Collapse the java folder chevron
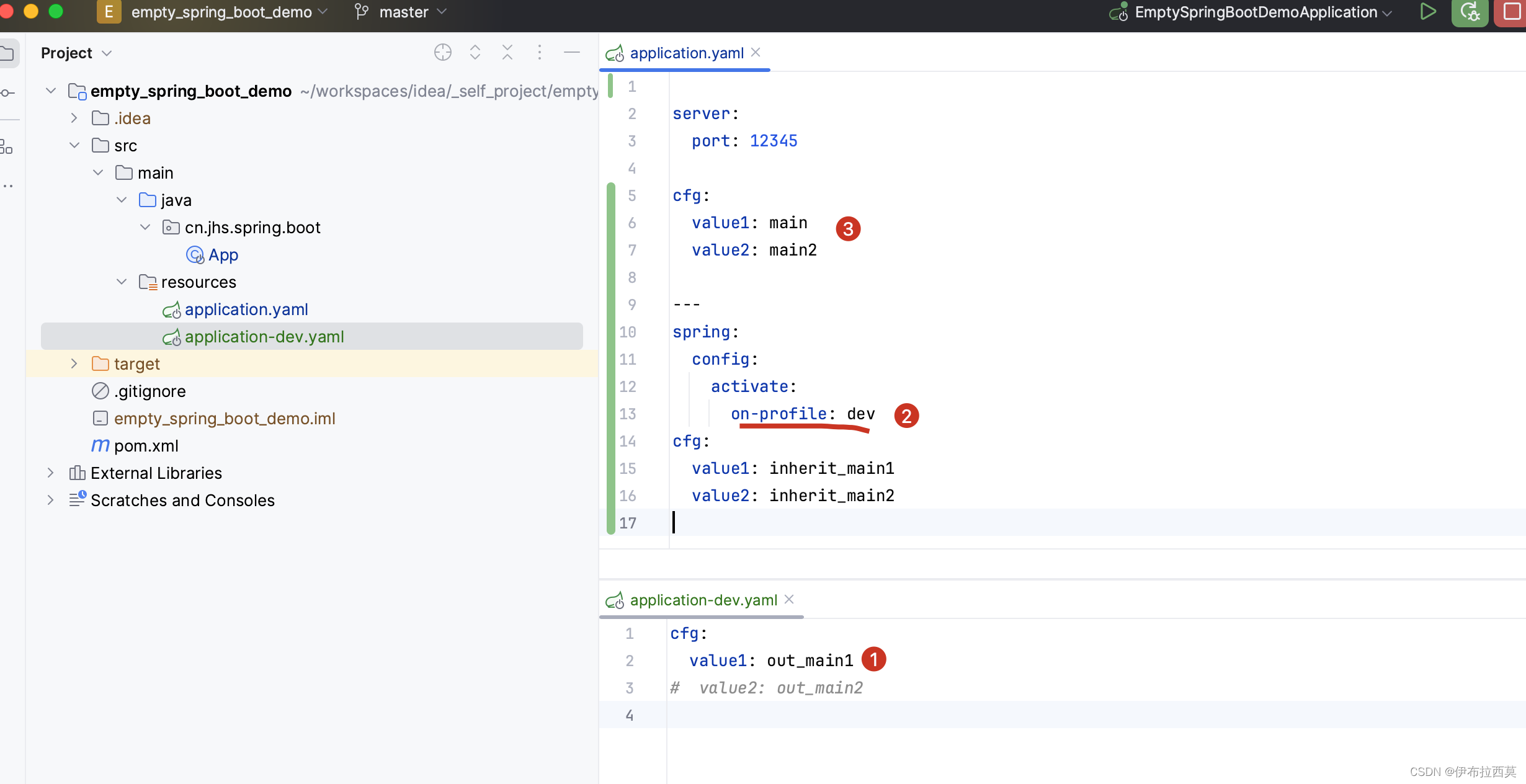Screen dimensions: 1526x784 pyautogui.click(x=122, y=200)
